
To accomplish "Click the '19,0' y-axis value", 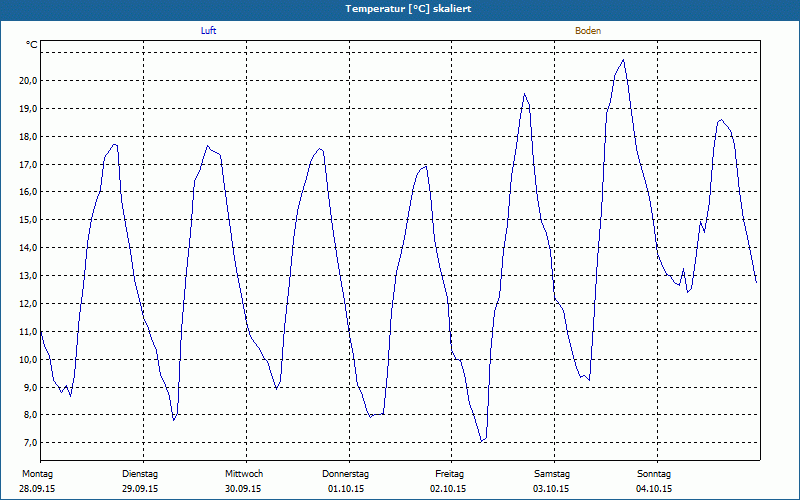I will tap(29, 109).
